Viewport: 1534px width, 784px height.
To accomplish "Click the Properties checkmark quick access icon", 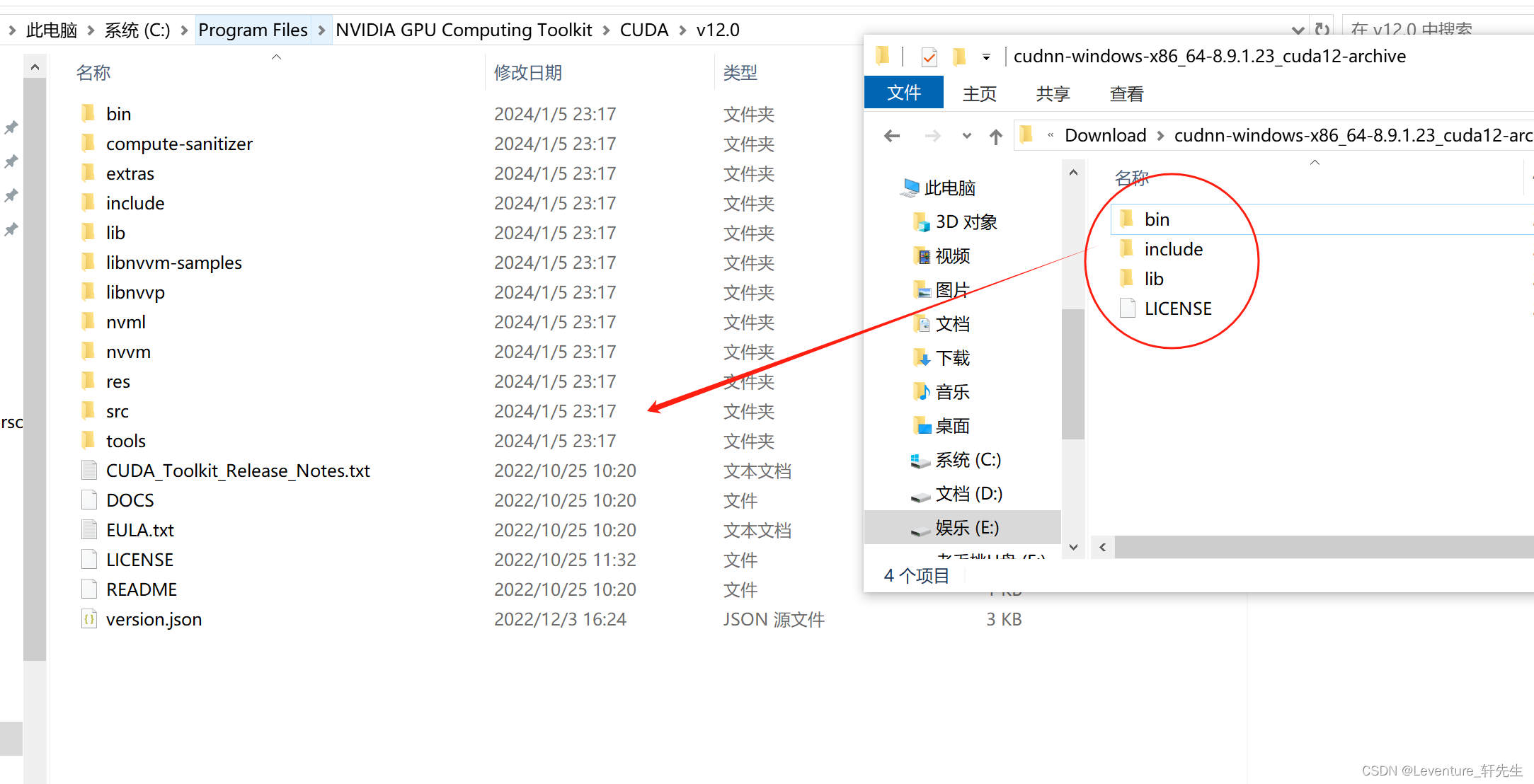I will pos(929,57).
